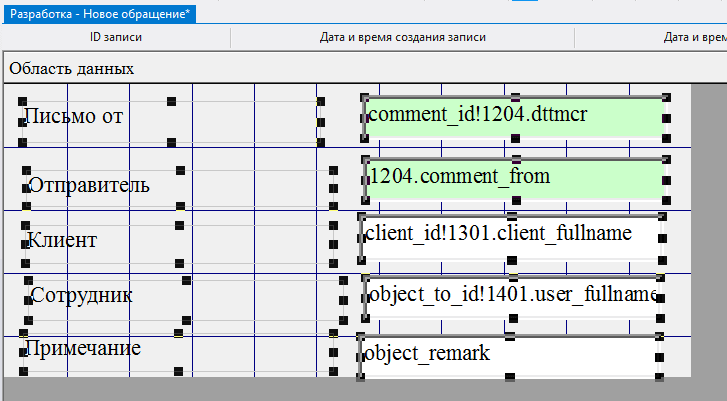727x401 pixels.
Task: Select the Сотрудник label
Action: pos(81,296)
